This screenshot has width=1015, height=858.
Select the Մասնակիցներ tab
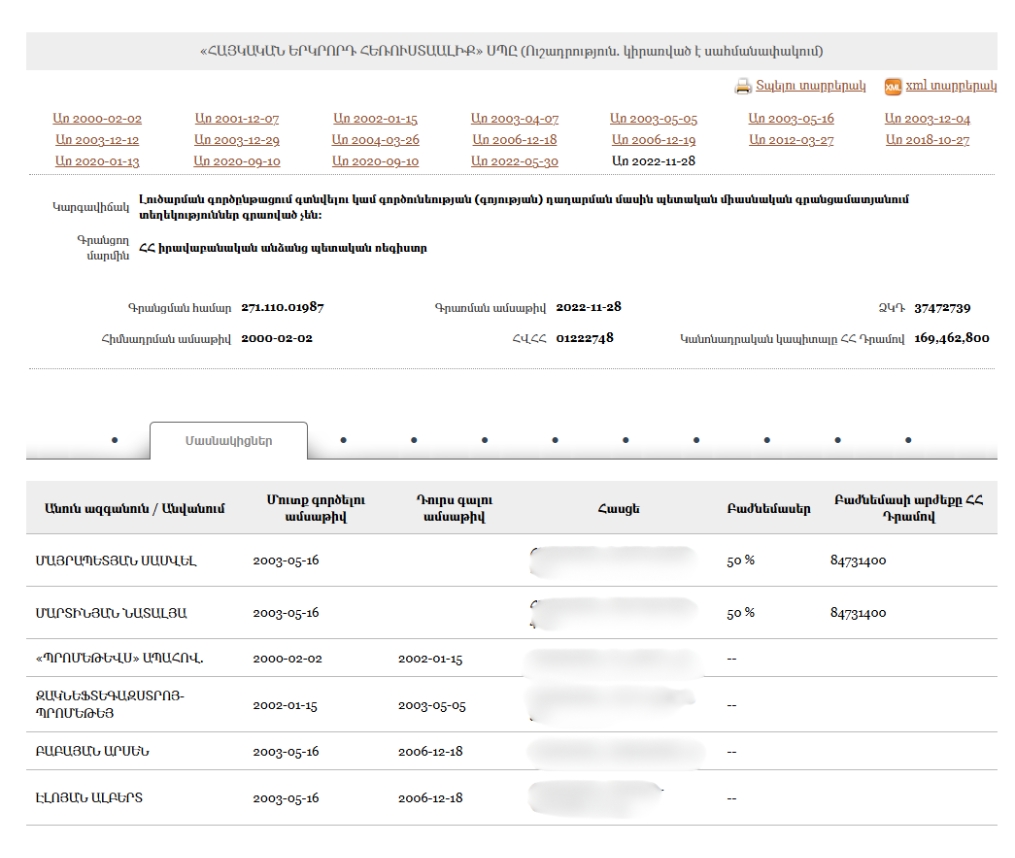tap(229, 438)
